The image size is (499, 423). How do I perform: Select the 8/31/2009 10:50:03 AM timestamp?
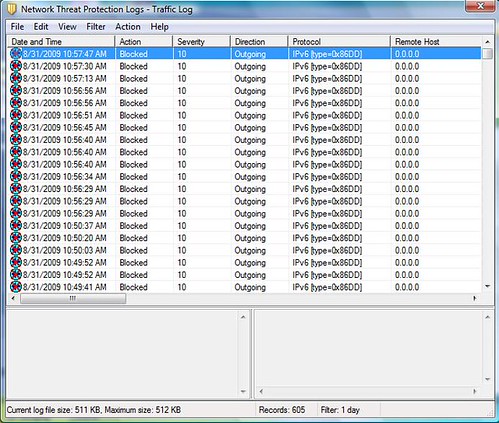[x=65, y=250]
